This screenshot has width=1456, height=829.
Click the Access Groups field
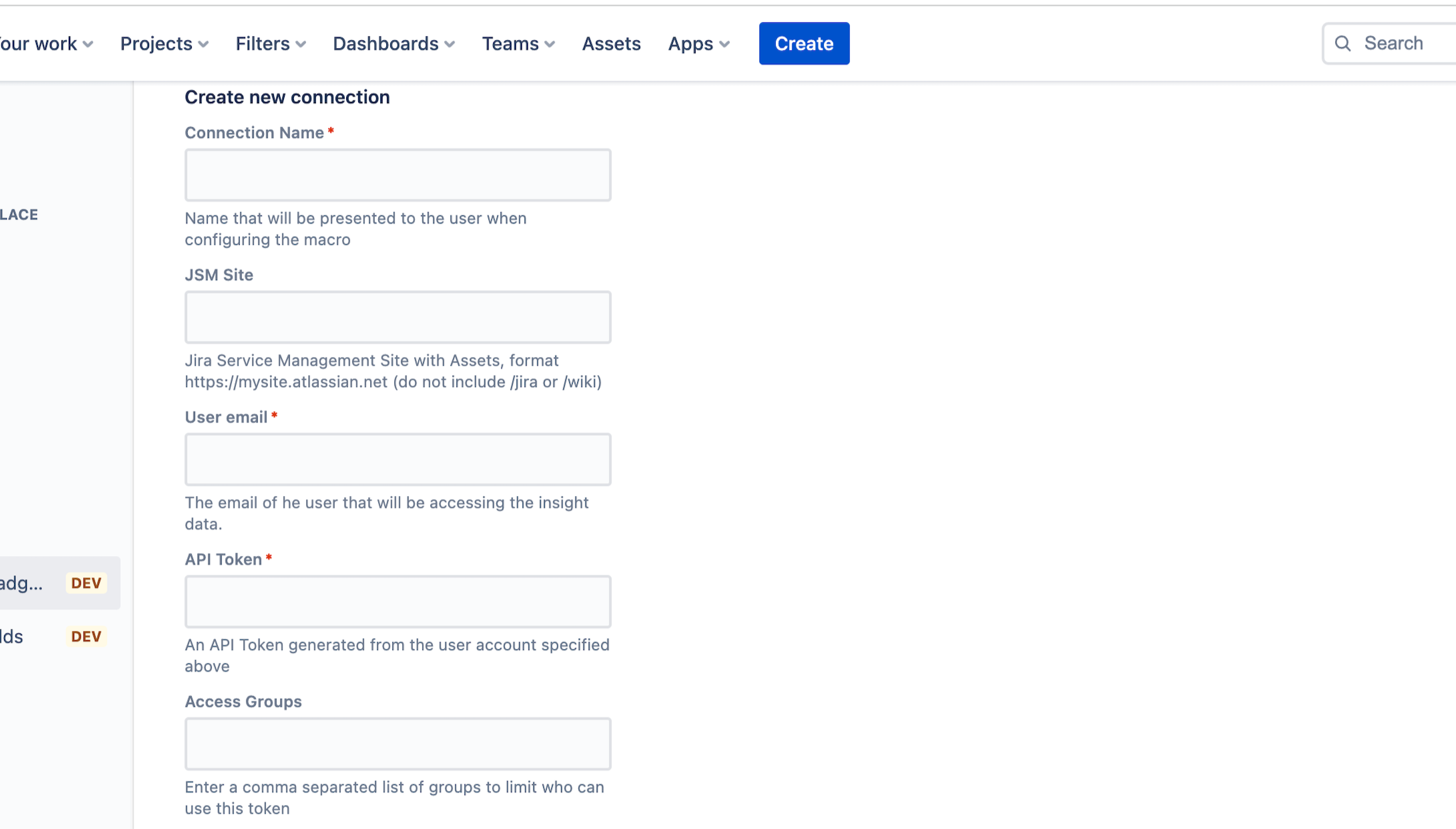tap(398, 744)
